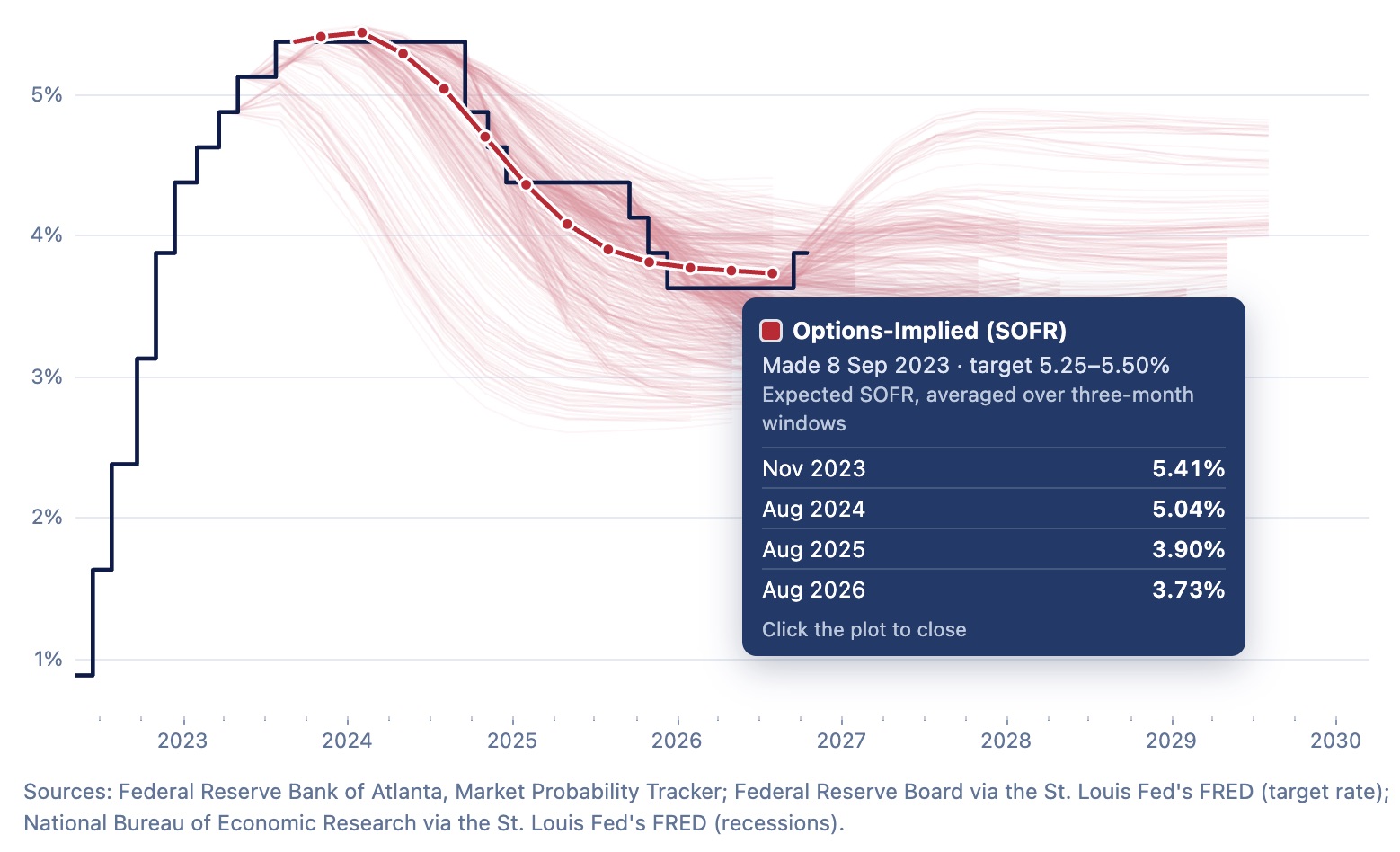
Task: Click the 3% y-axis label
Action: click(47, 377)
